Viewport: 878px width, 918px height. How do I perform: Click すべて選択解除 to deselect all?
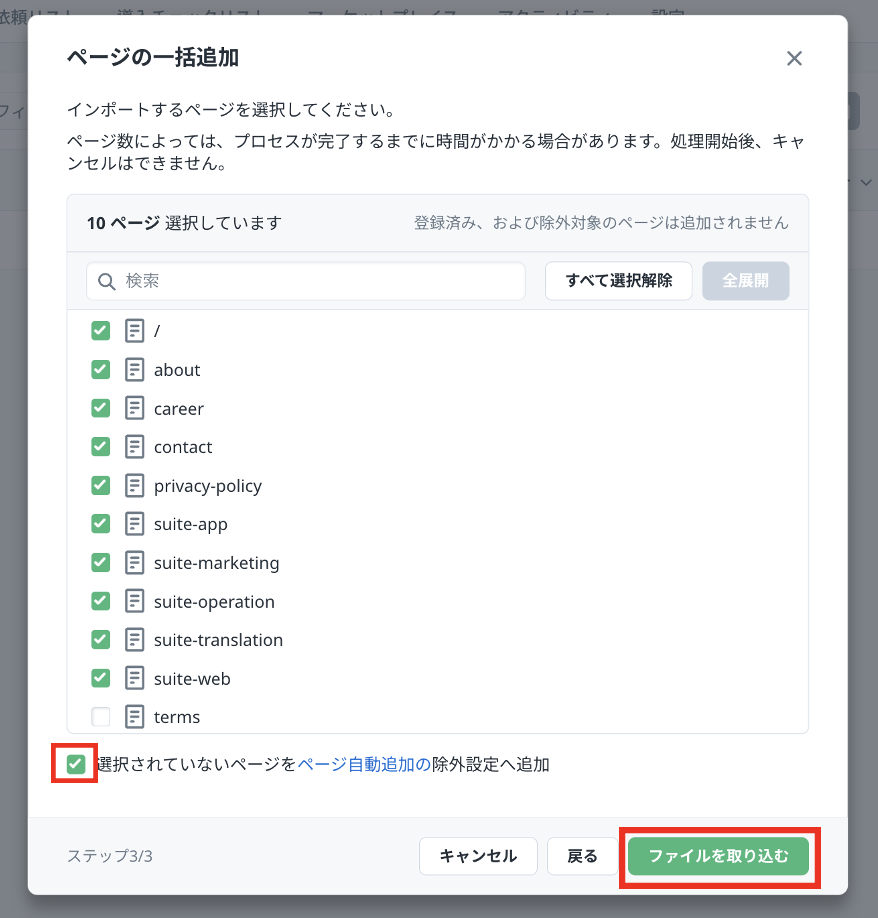click(x=618, y=281)
